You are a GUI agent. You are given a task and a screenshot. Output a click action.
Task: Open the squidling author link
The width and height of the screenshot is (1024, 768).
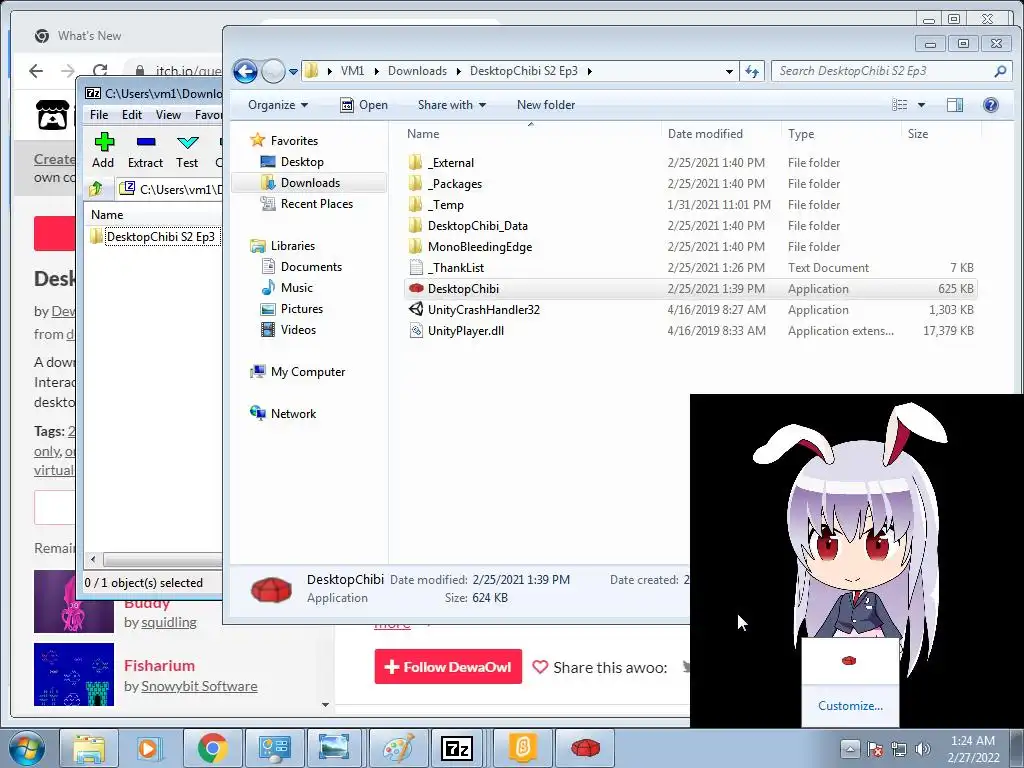click(169, 622)
